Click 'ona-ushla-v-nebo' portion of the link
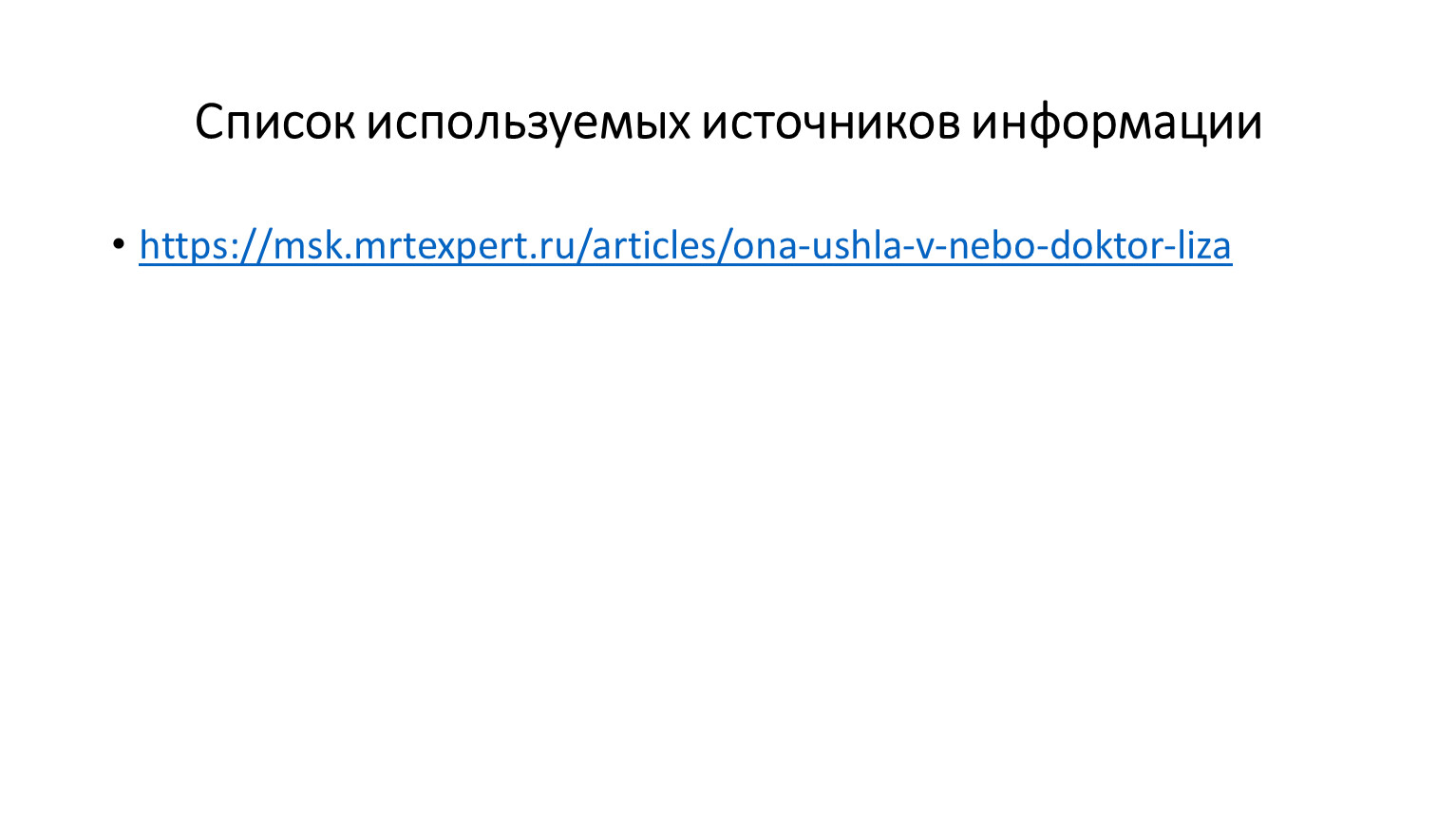1456x821 pixels. tap(886, 245)
